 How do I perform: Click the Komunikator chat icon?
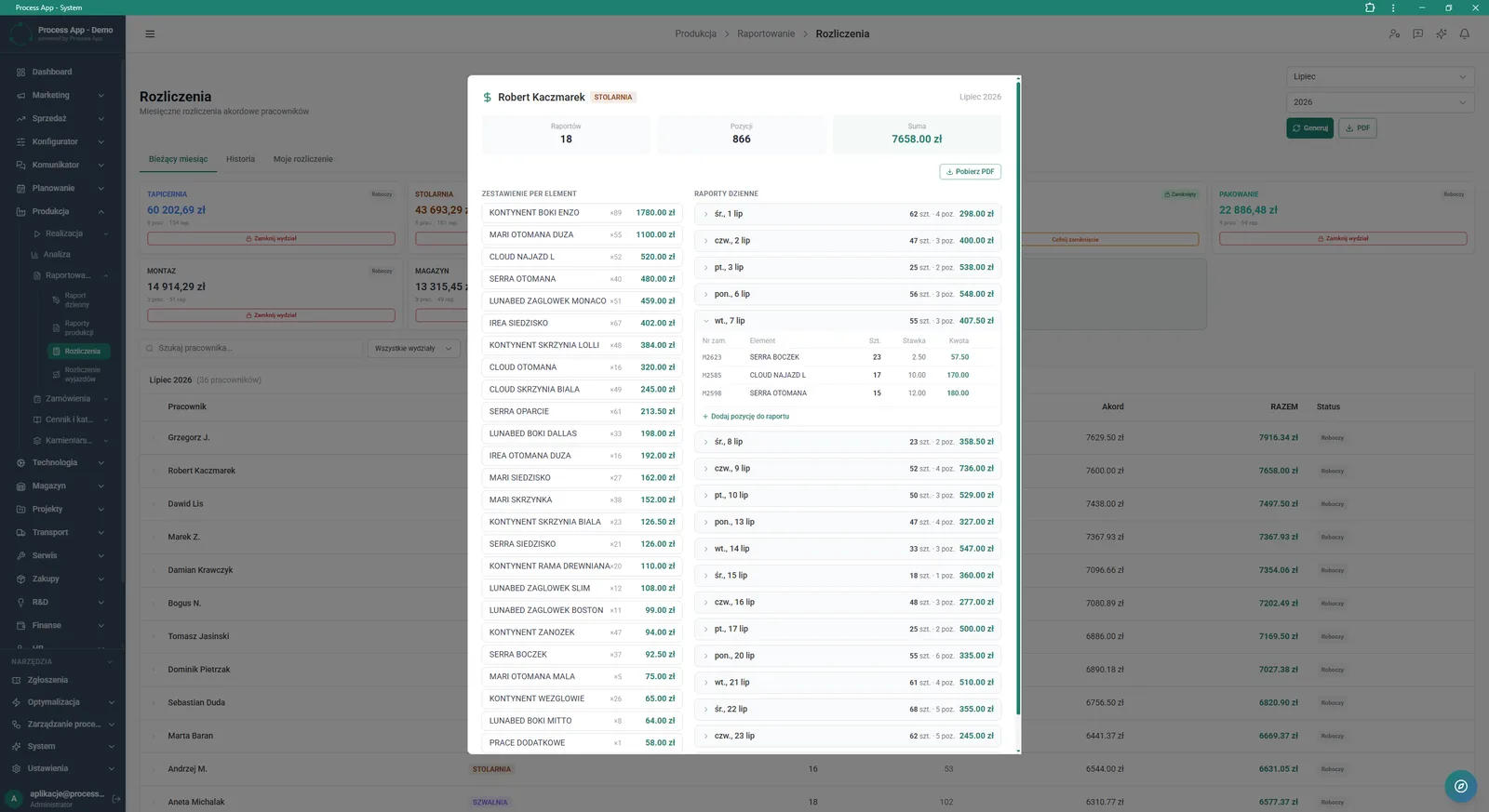pyautogui.click(x=20, y=165)
